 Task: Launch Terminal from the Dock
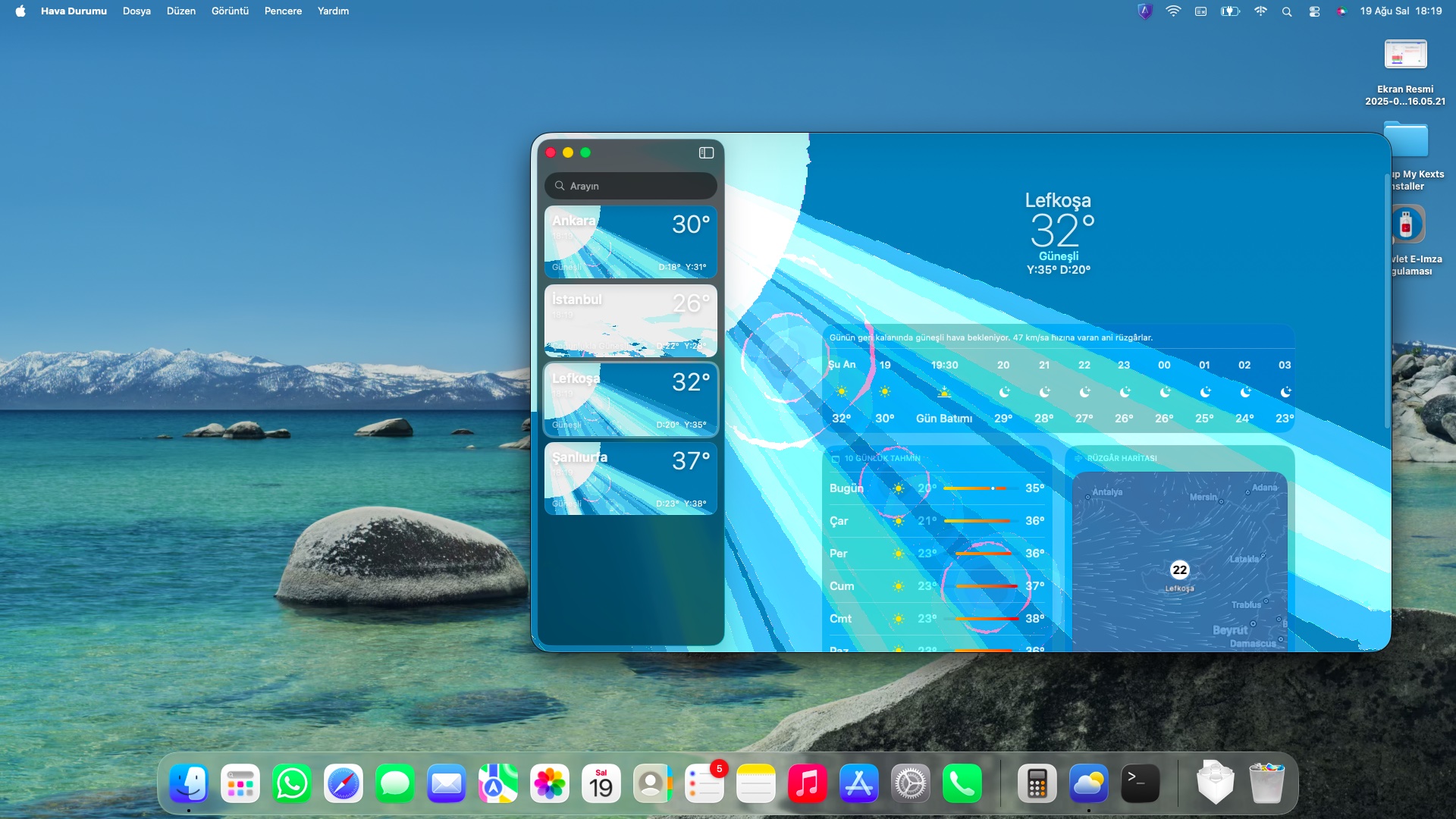coord(1140,783)
